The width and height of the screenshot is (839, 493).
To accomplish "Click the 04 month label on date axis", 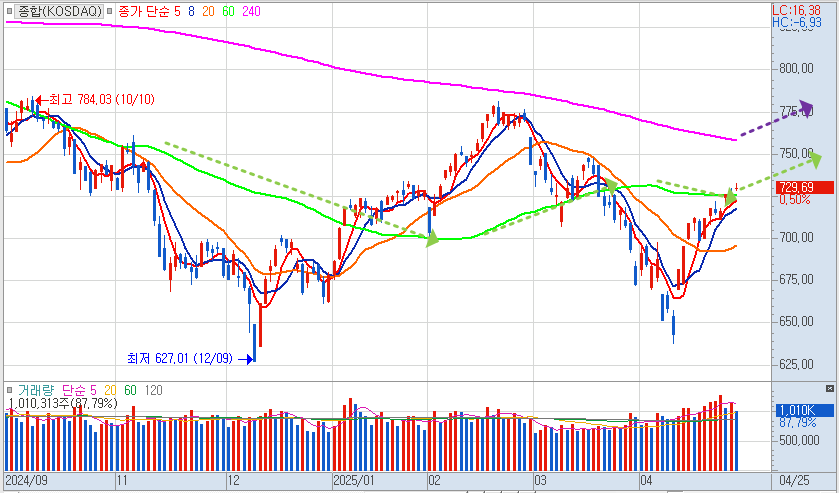I will pyautogui.click(x=646, y=480).
